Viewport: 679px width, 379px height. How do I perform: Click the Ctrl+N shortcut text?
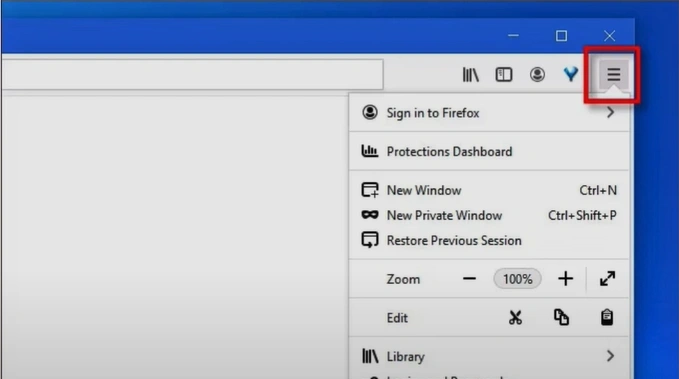click(x=598, y=190)
